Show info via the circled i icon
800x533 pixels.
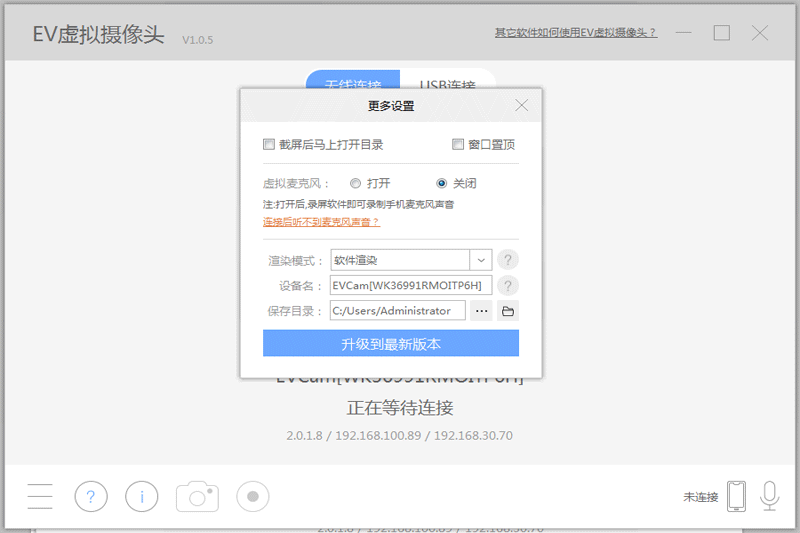(x=141, y=496)
